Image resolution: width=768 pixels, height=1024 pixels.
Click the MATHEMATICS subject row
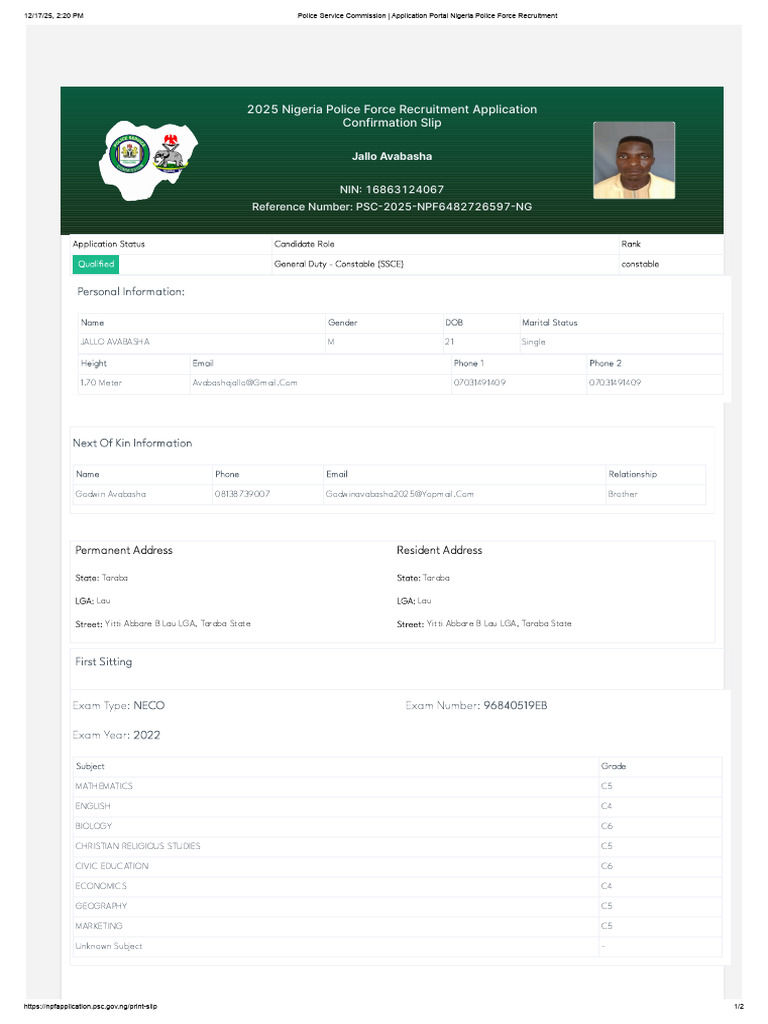(x=398, y=786)
